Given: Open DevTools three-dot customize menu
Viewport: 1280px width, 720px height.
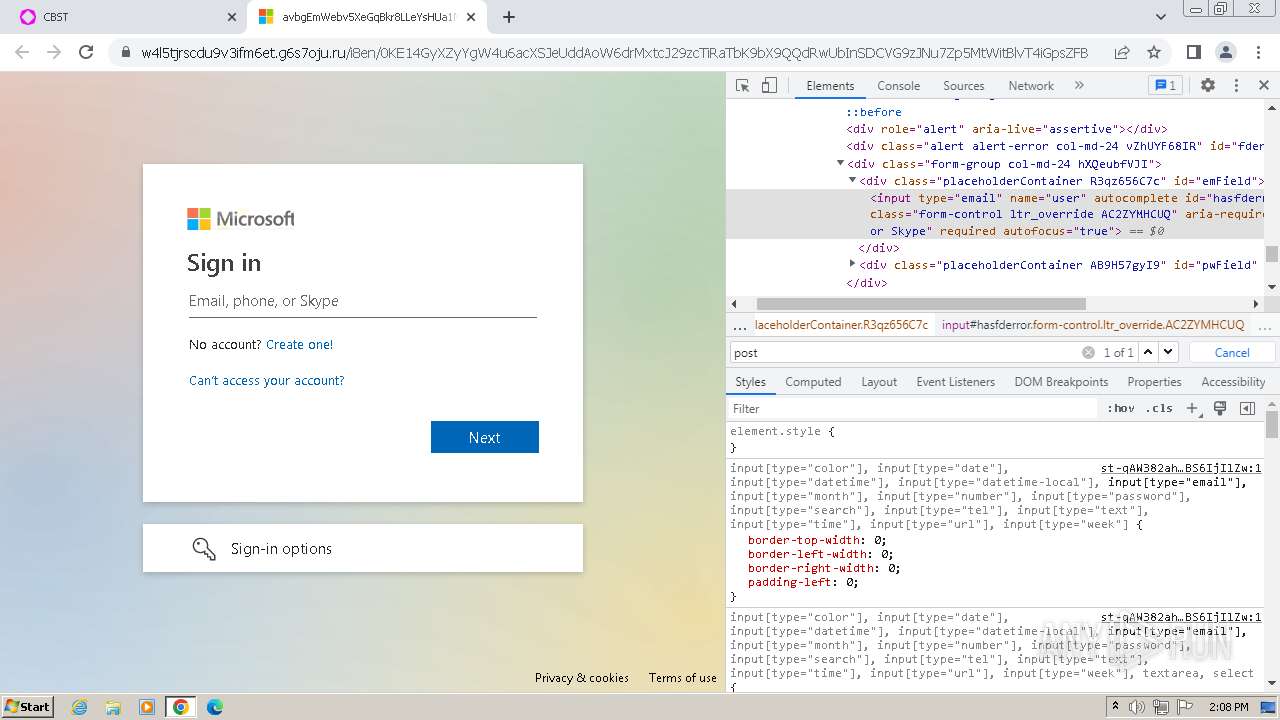Looking at the screenshot, I should [x=1236, y=86].
